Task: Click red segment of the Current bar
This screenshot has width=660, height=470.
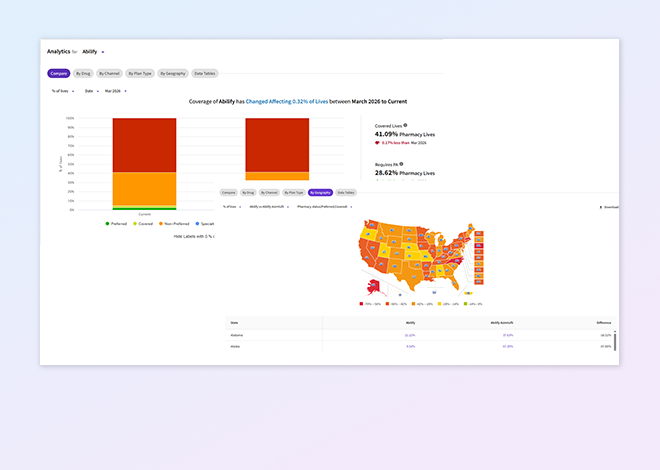Action: tap(144, 145)
